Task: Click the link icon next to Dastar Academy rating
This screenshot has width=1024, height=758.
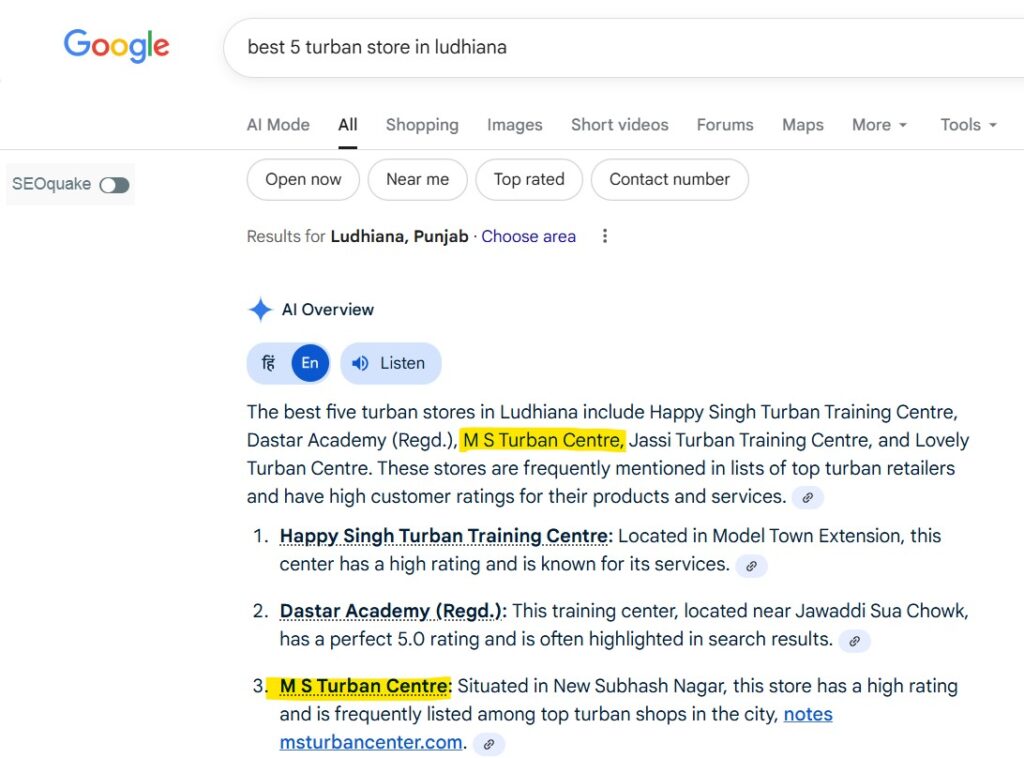Action: click(x=854, y=640)
